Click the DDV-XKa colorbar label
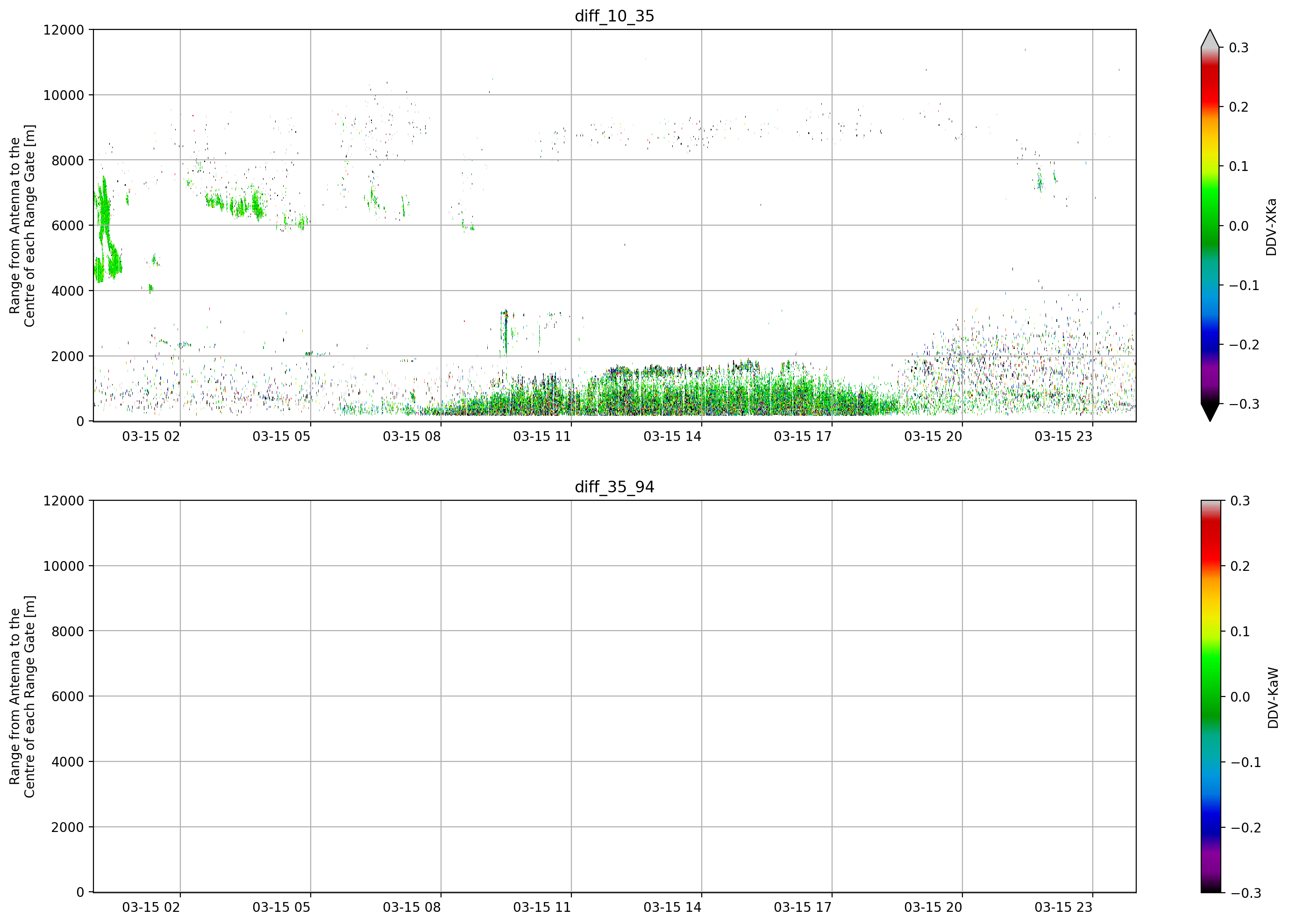Image resolution: width=1289 pixels, height=924 pixels. tap(1271, 227)
